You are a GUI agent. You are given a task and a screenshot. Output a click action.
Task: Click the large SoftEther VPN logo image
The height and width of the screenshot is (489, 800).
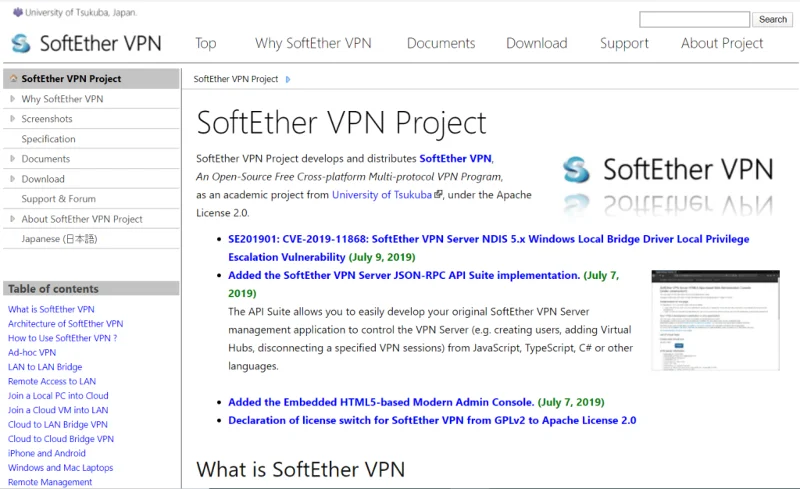point(668,185)
